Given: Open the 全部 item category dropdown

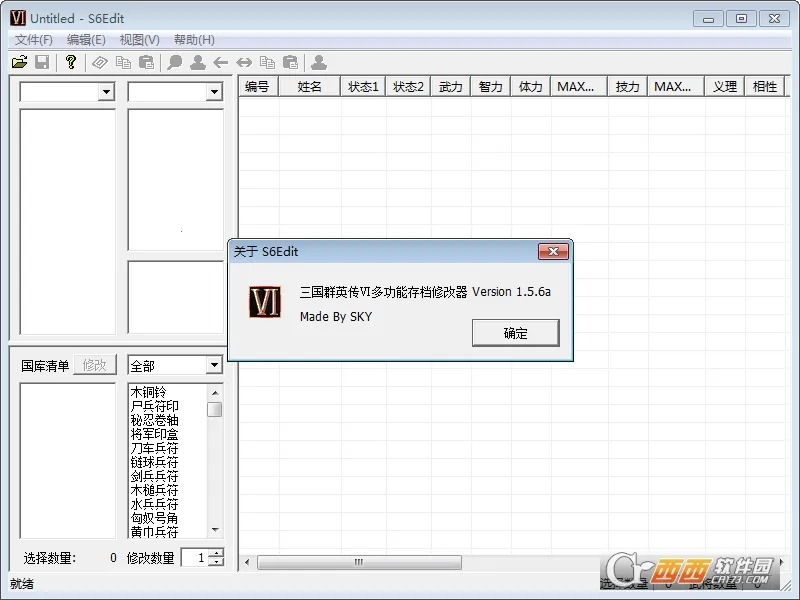Looking at the screenshot, I should 214,365.
